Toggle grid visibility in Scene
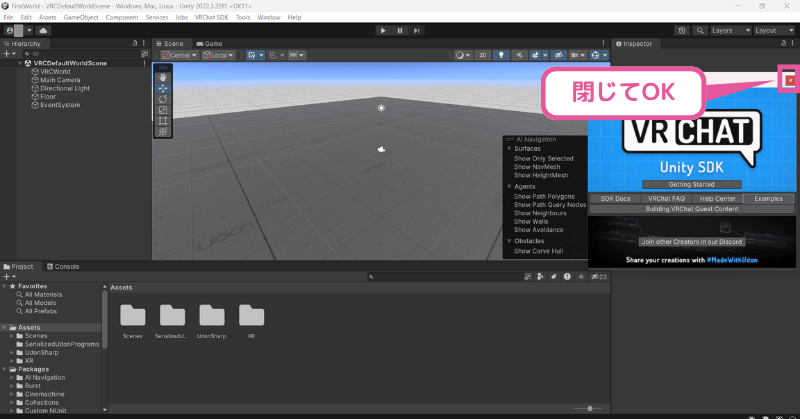The height and width of the screenshot is (419, 800). click(x=252, y=55)
